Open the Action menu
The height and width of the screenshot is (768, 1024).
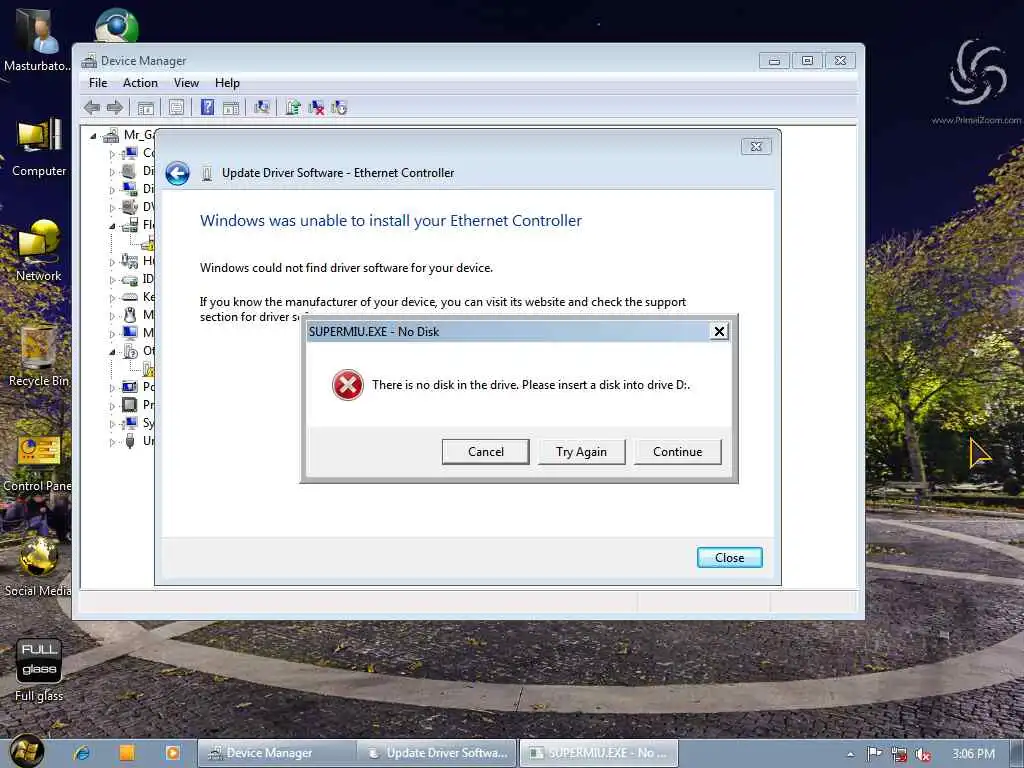tap(140, 83)
